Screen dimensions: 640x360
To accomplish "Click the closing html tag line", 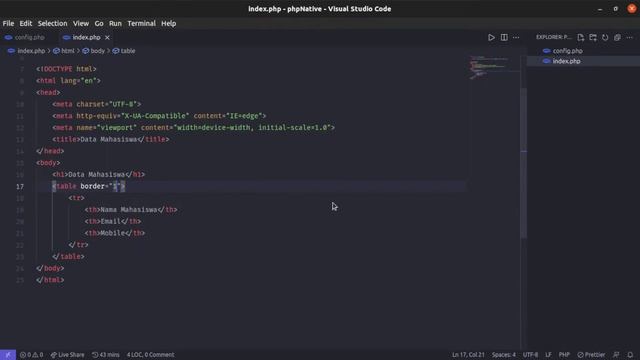I will (x=50, y=280).
